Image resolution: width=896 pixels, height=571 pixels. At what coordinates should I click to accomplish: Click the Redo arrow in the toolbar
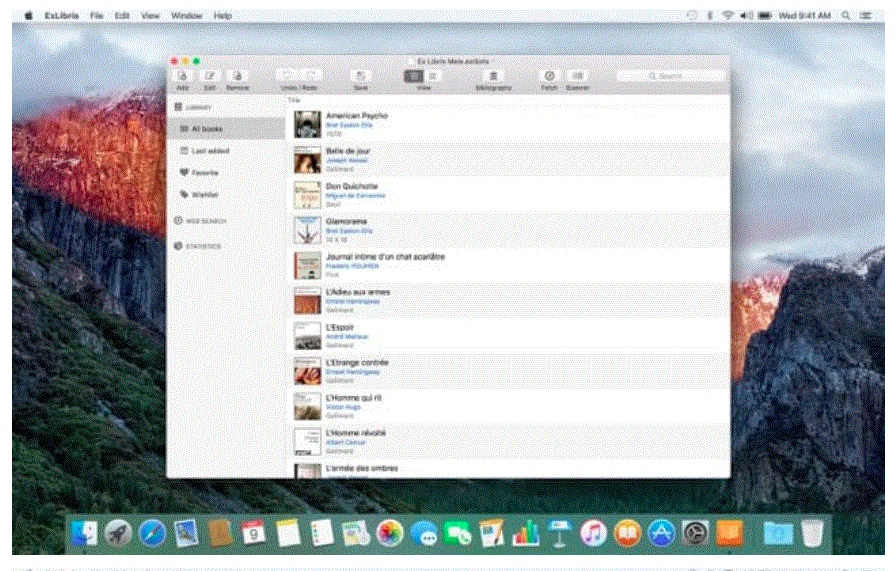(311, 75)
